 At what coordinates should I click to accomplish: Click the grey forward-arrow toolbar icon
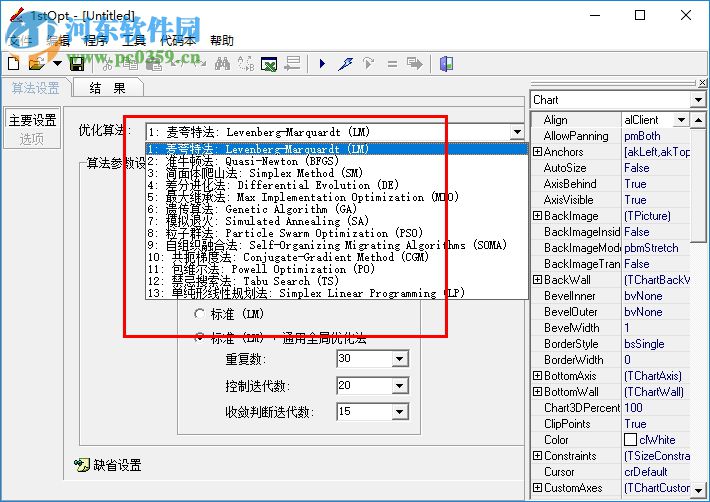tap(415, 64)
